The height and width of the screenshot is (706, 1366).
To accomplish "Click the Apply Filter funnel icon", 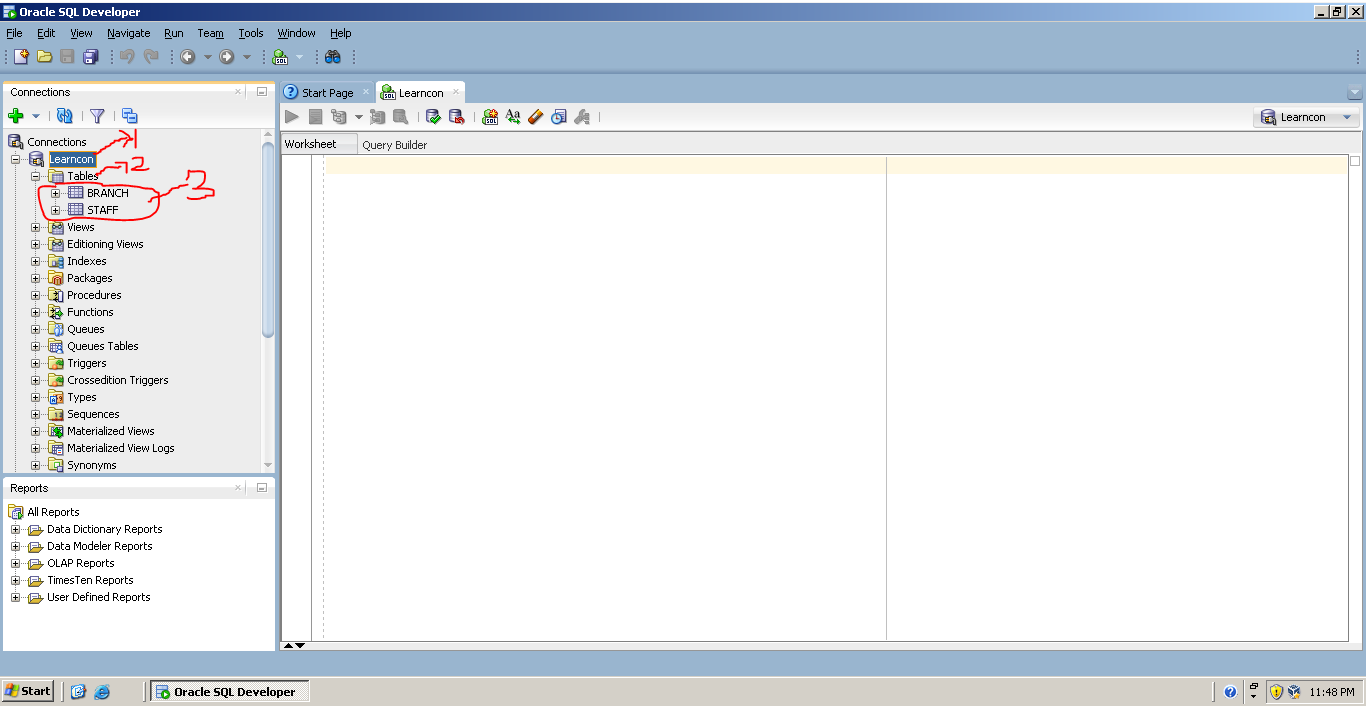I will click(x=97, y=116).
